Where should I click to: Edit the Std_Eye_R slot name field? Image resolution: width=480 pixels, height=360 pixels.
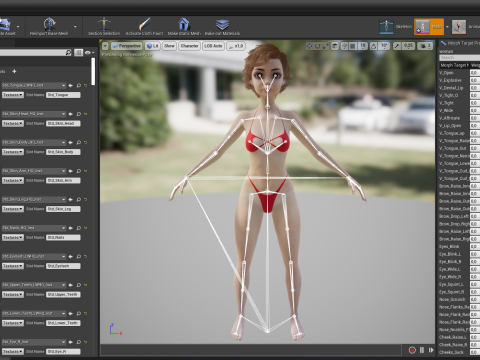tap(63, 352)
